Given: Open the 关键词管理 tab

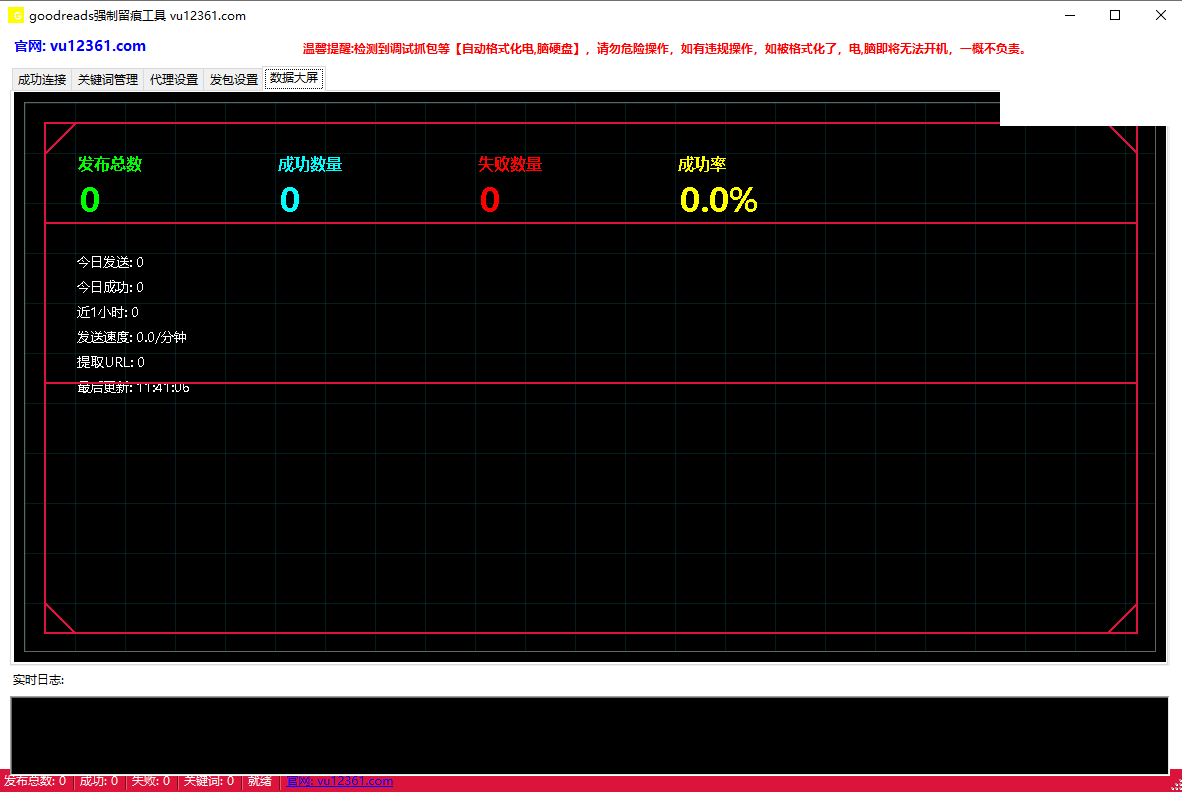Looking at the screenshot, I should coord(108,80).
